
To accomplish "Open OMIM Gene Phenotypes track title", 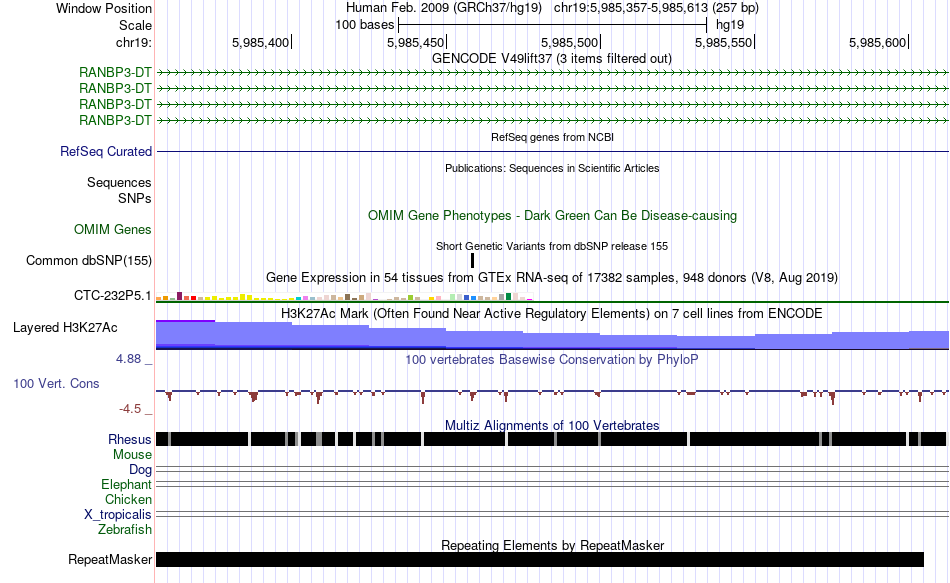I will click(552, 216).
